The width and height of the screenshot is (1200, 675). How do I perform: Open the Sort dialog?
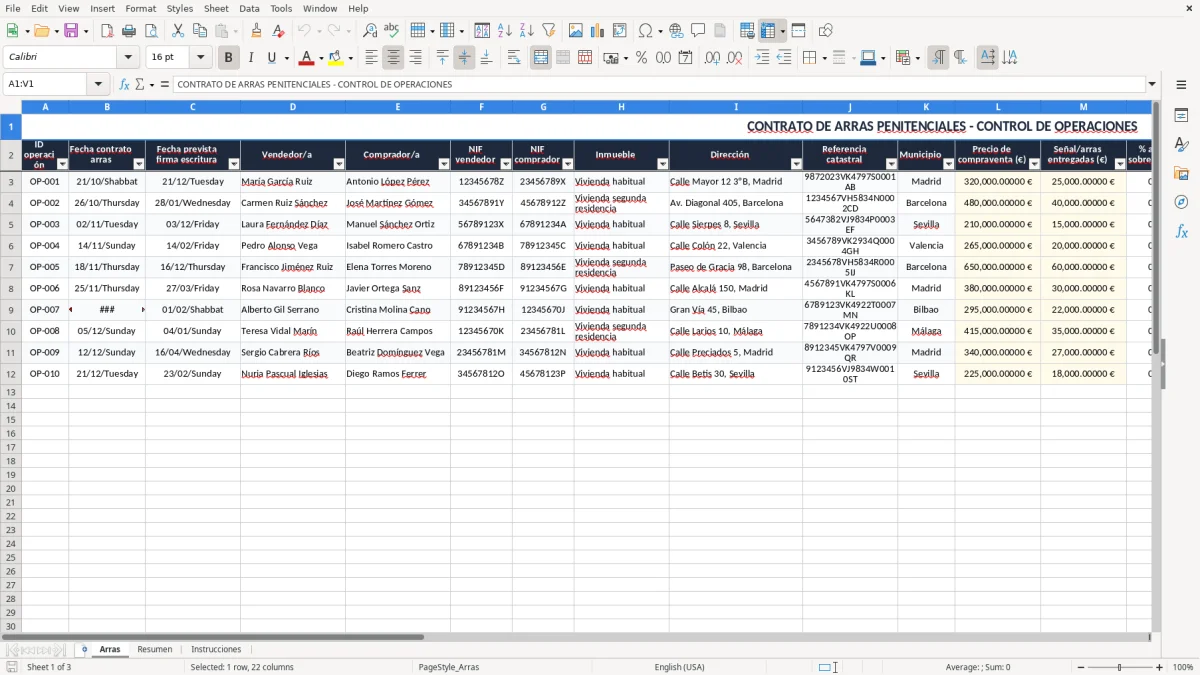(482, 31)
